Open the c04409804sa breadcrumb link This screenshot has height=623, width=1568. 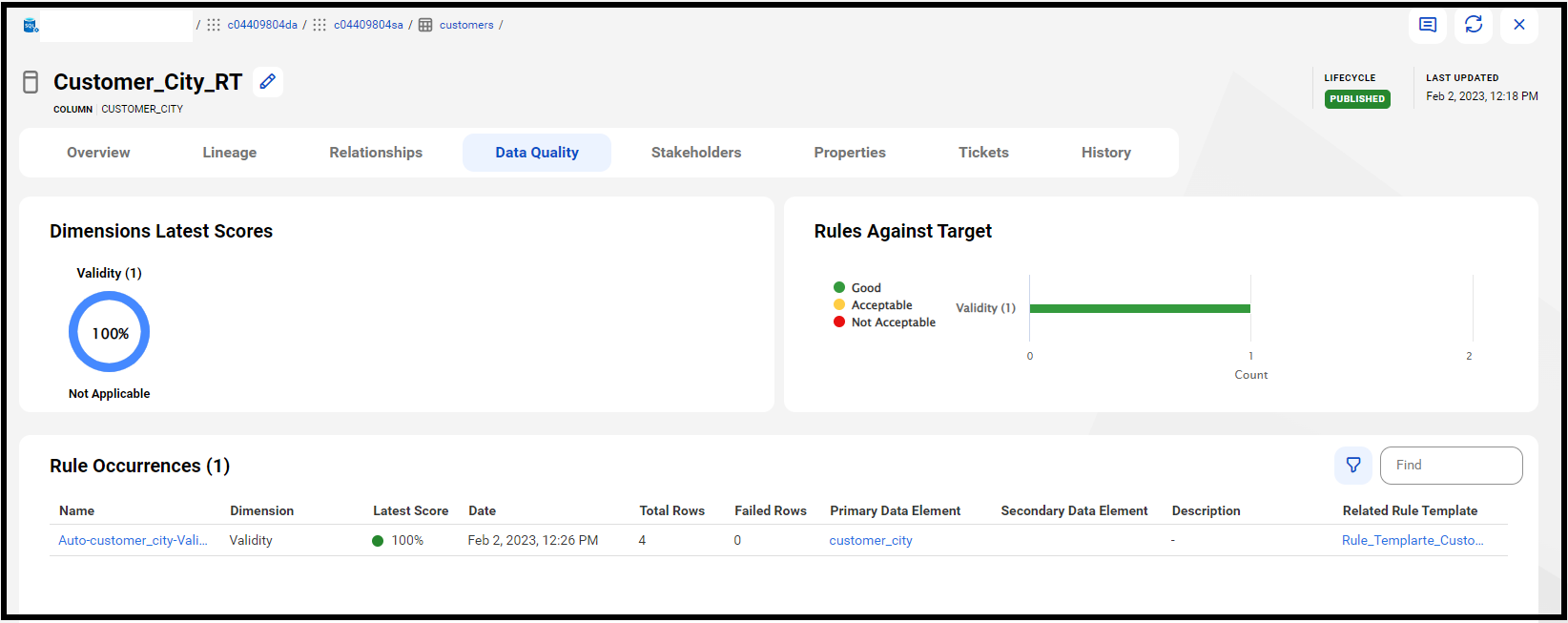click(x=368, y=25)
